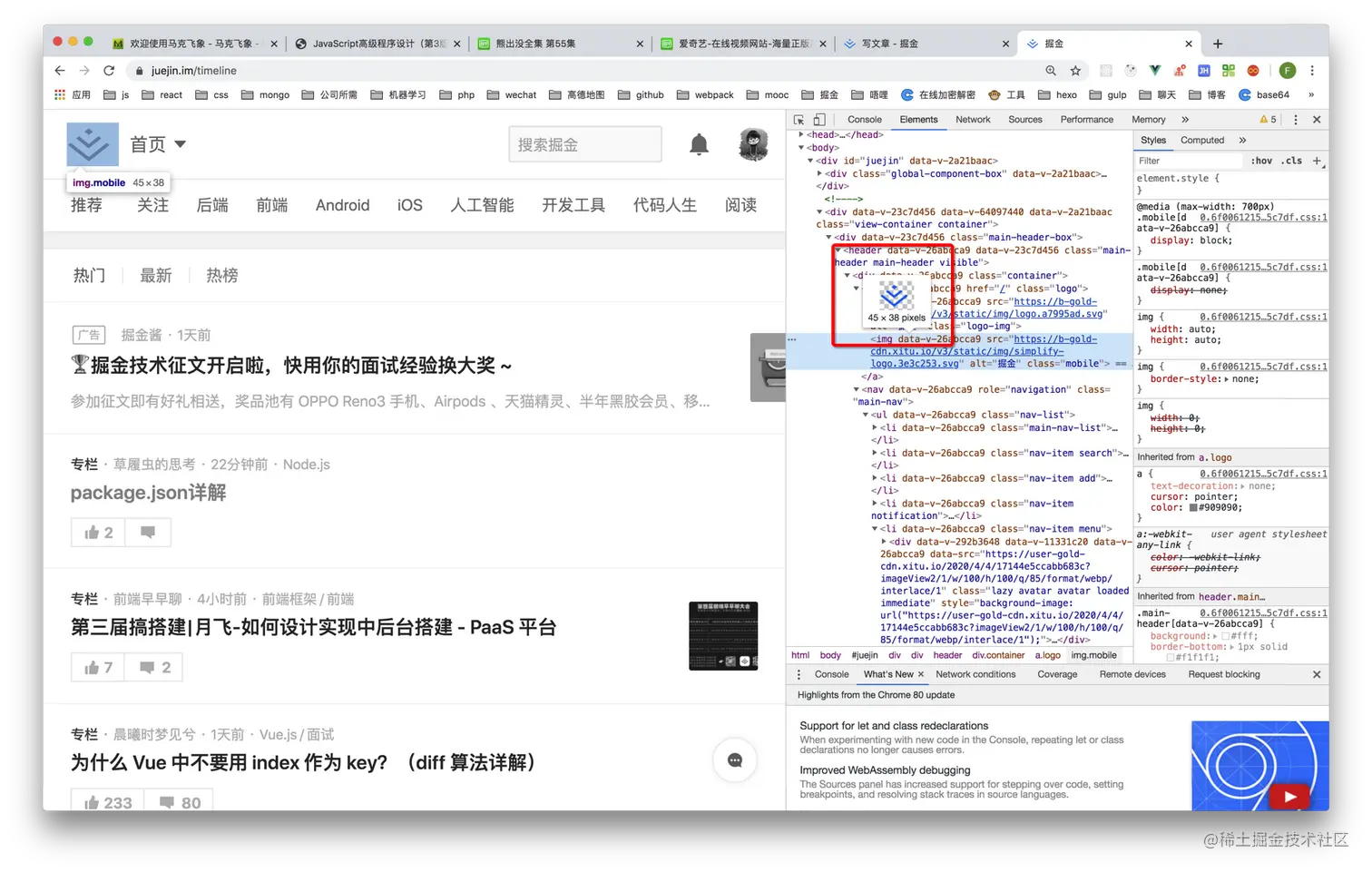This screenshot has width=1372, height=872.
Task: Like the package.json详解 article
Action: (x=99, y=533)
